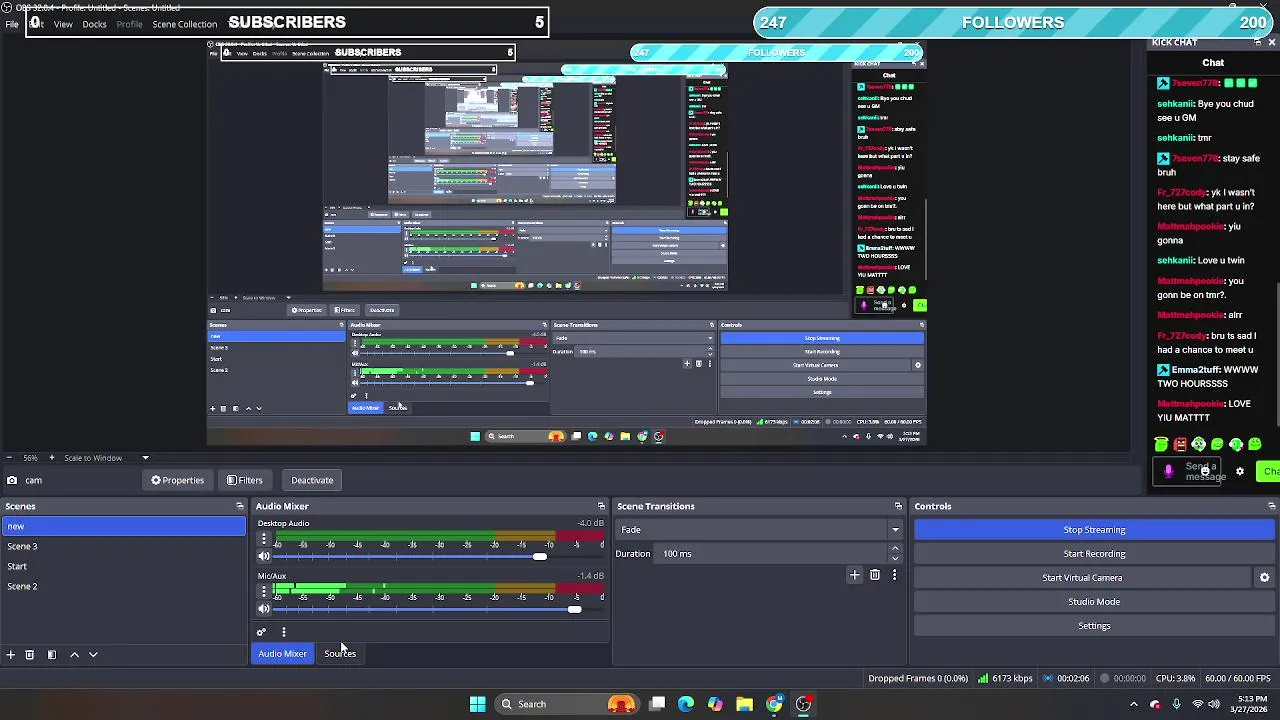Open Microsoft Edge from the taskbar
This screenshot has height=720, width=1280.
click(686, 704)
